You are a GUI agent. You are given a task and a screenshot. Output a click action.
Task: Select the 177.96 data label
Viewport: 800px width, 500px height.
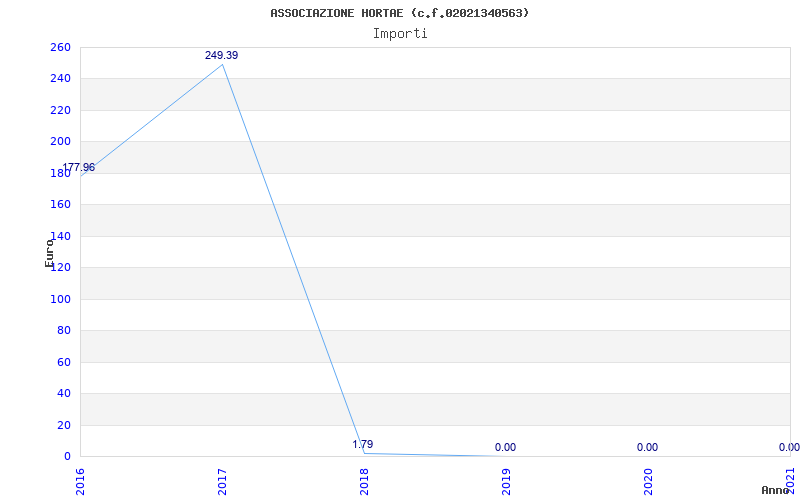pos(79,167)
